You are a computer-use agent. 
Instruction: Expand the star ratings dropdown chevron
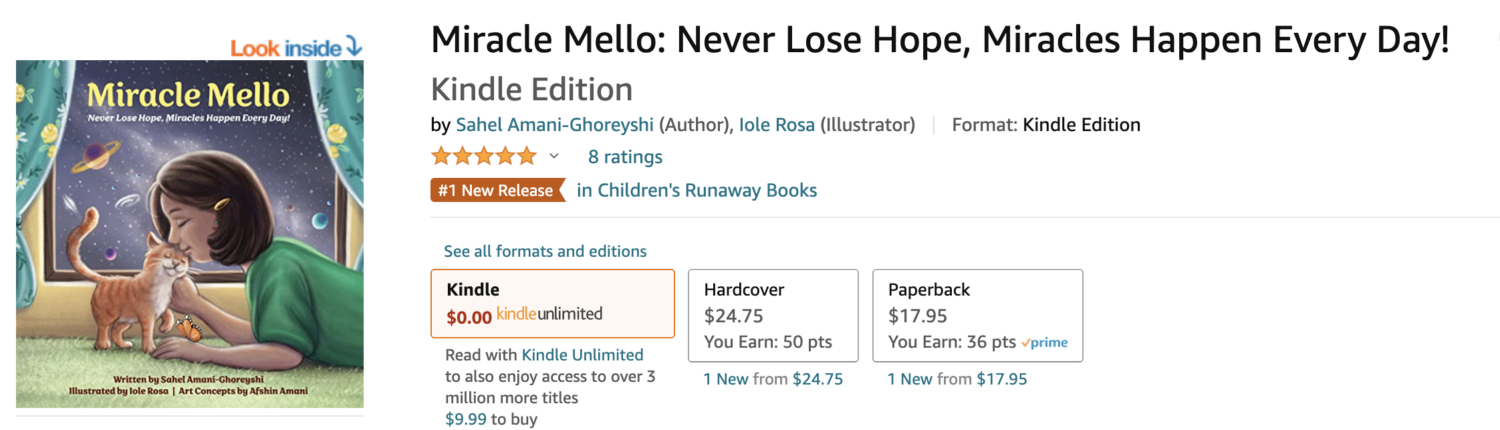point(554,156)
